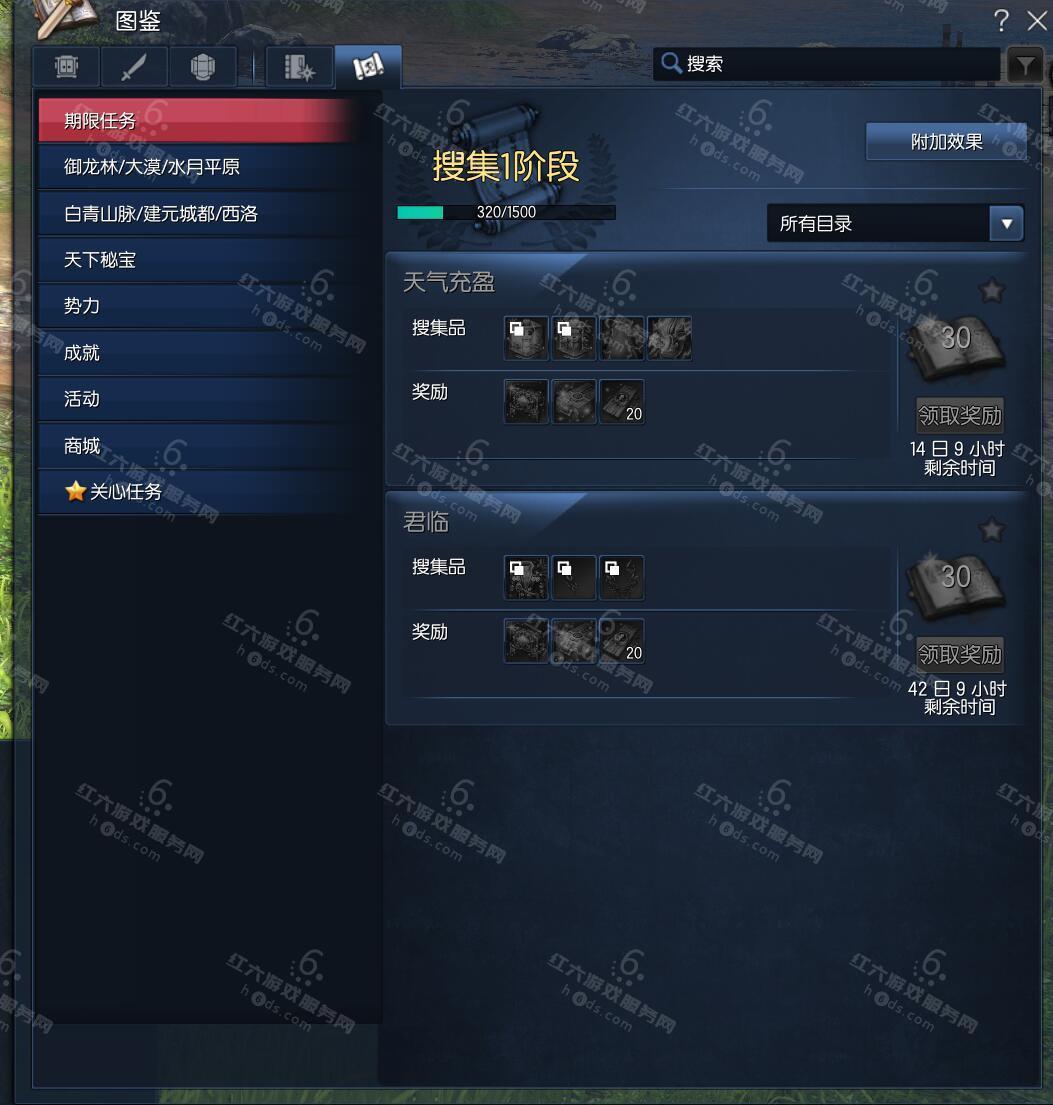The height and width of the screenshot is (1105, 1053).
Task: Open the armor codex tab icon
Action: point(66,67)
